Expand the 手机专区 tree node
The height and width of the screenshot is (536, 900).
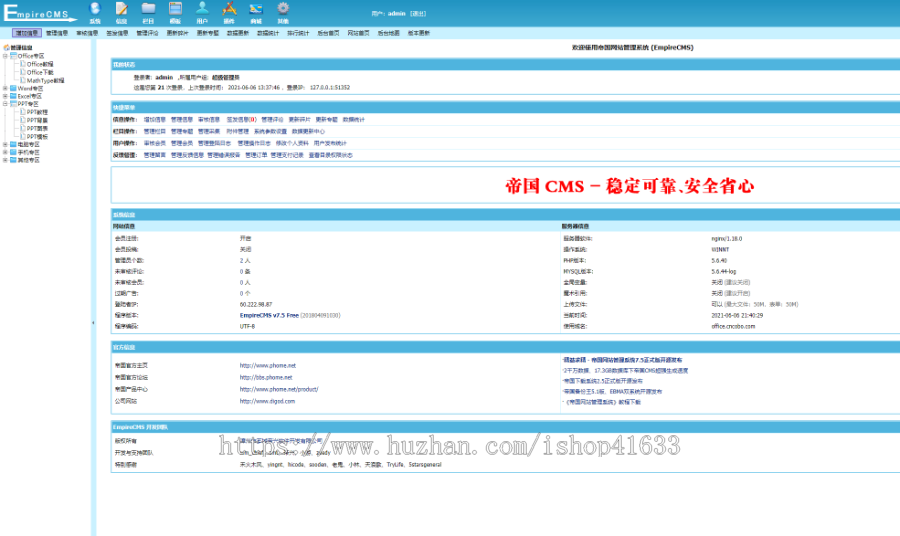click(5, 153)
